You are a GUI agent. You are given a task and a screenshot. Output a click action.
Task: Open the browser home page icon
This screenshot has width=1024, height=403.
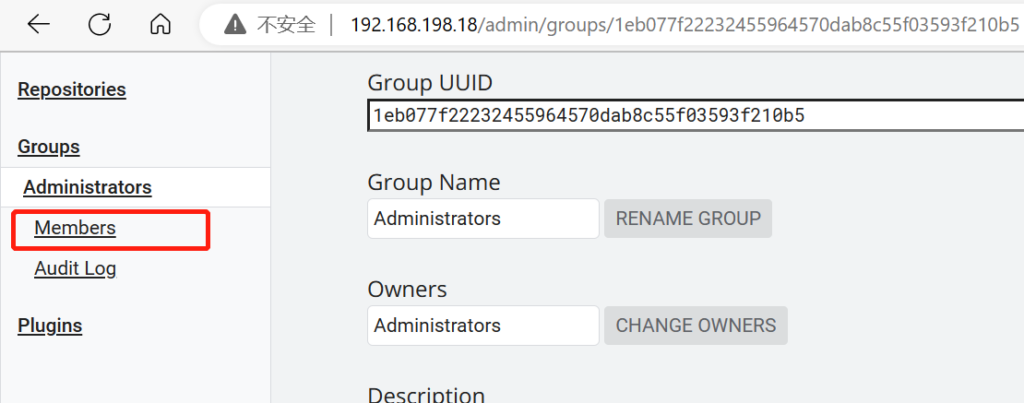click(160, 25)
